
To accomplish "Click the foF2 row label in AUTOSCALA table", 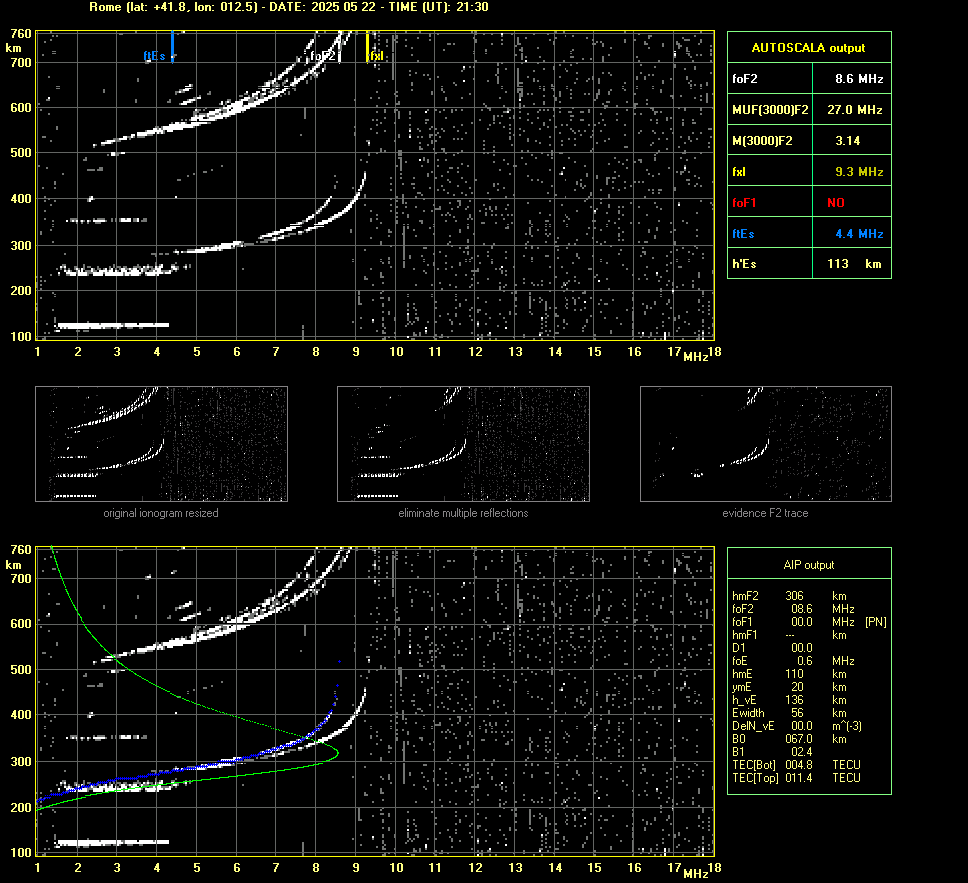I will coord(745,78).
